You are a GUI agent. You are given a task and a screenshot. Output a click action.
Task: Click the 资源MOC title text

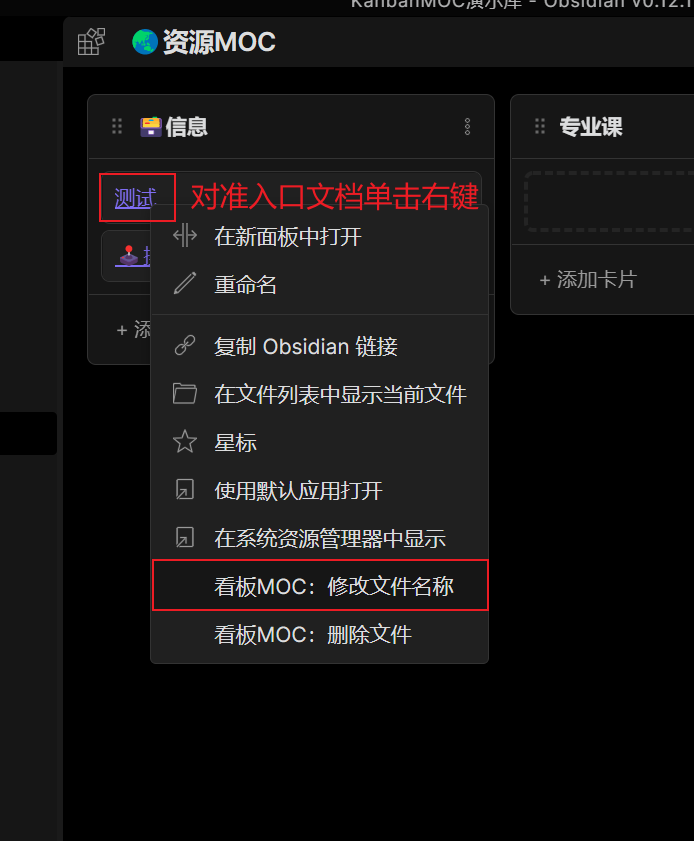tap(219, 42)
